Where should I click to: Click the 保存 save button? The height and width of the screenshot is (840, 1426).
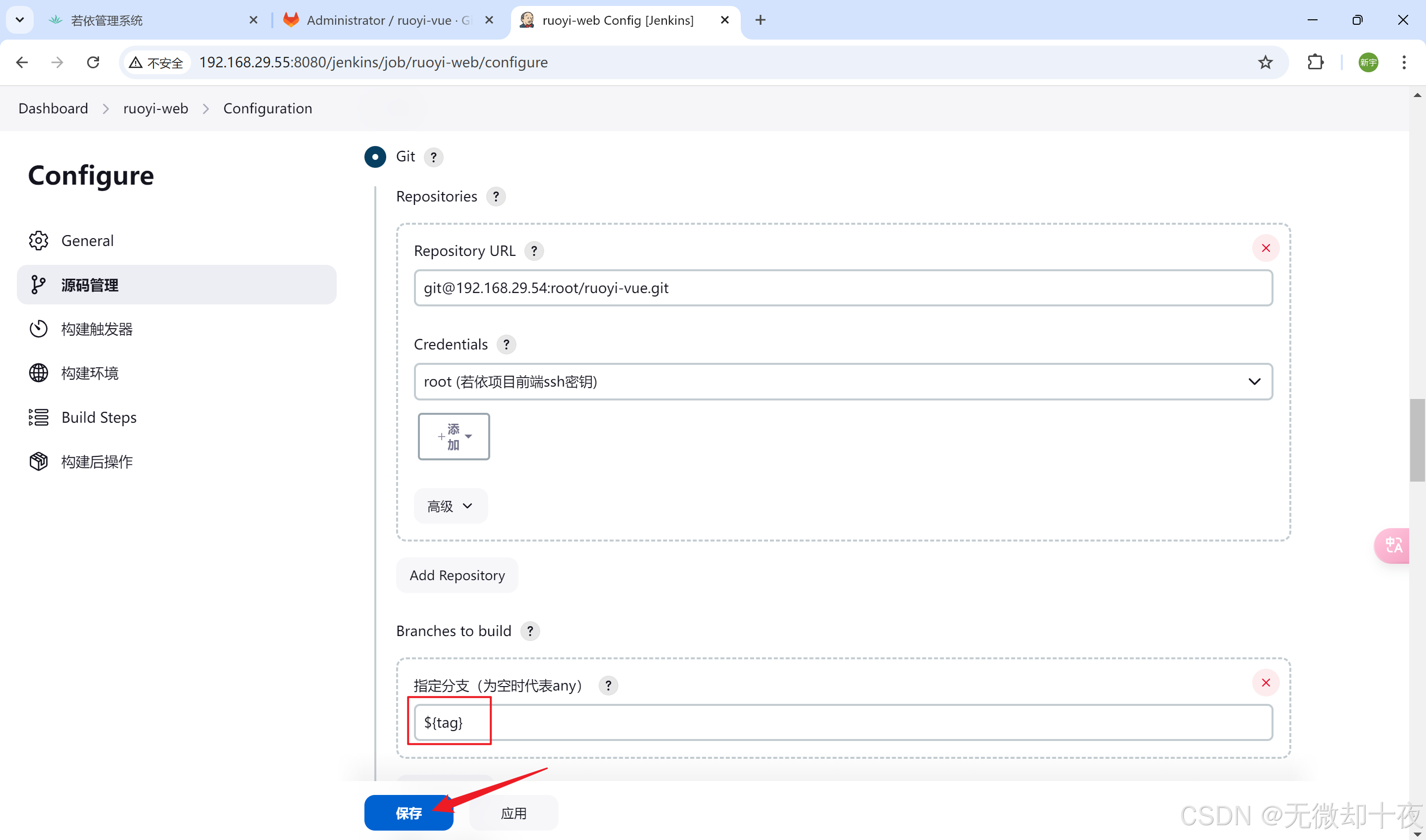(408, 813)
